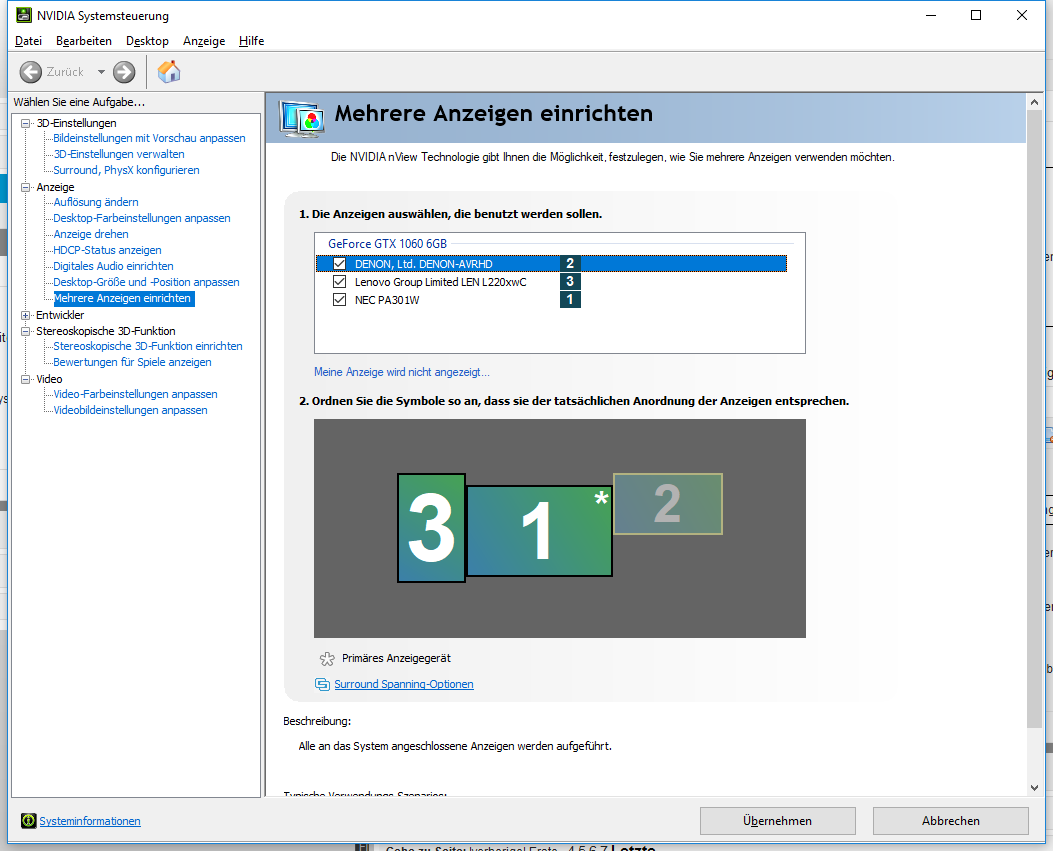1053x851 pixels.
Task: Uncheck the NEC PA301W checkbox
Action: [339, 300]
